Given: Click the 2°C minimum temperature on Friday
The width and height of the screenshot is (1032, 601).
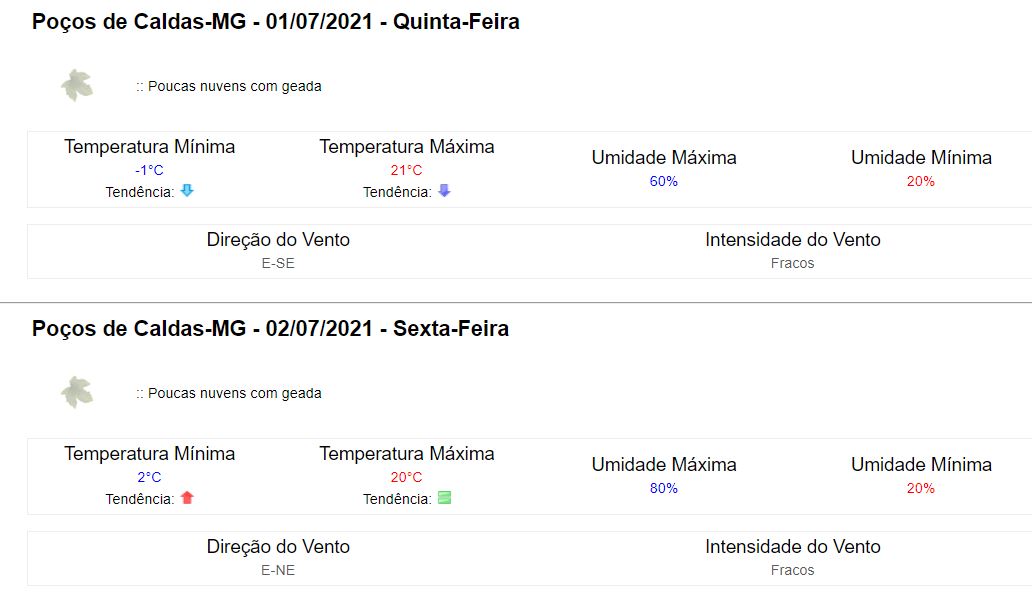Looking at the screenshot, I should pyautogui.click(x=149, y=477).
